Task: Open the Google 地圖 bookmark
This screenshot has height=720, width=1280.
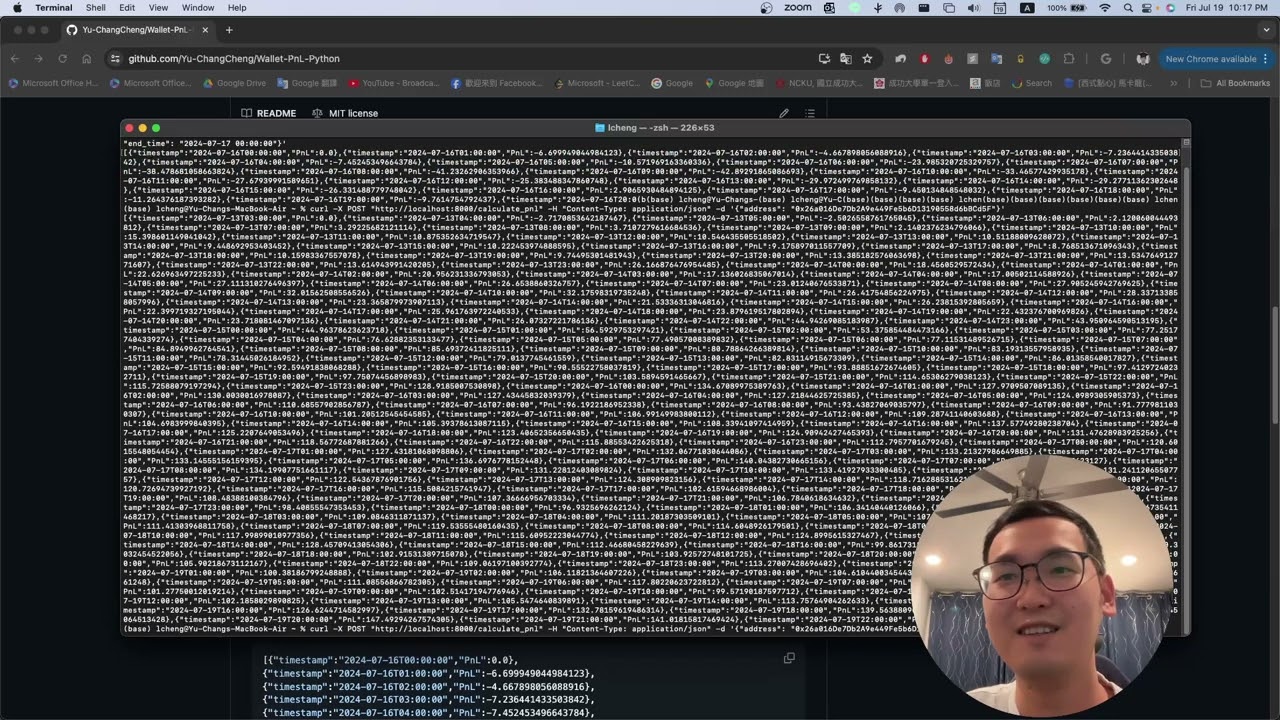Action: tap(734, 83)
